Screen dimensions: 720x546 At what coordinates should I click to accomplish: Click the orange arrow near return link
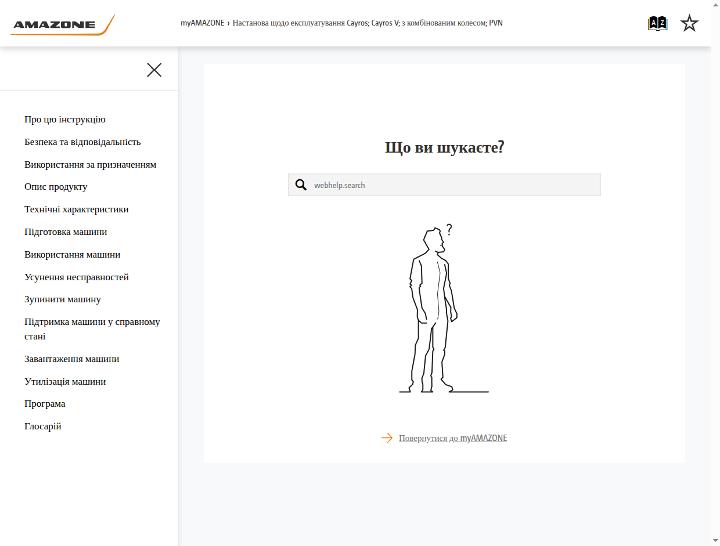(x=387, y=438)
